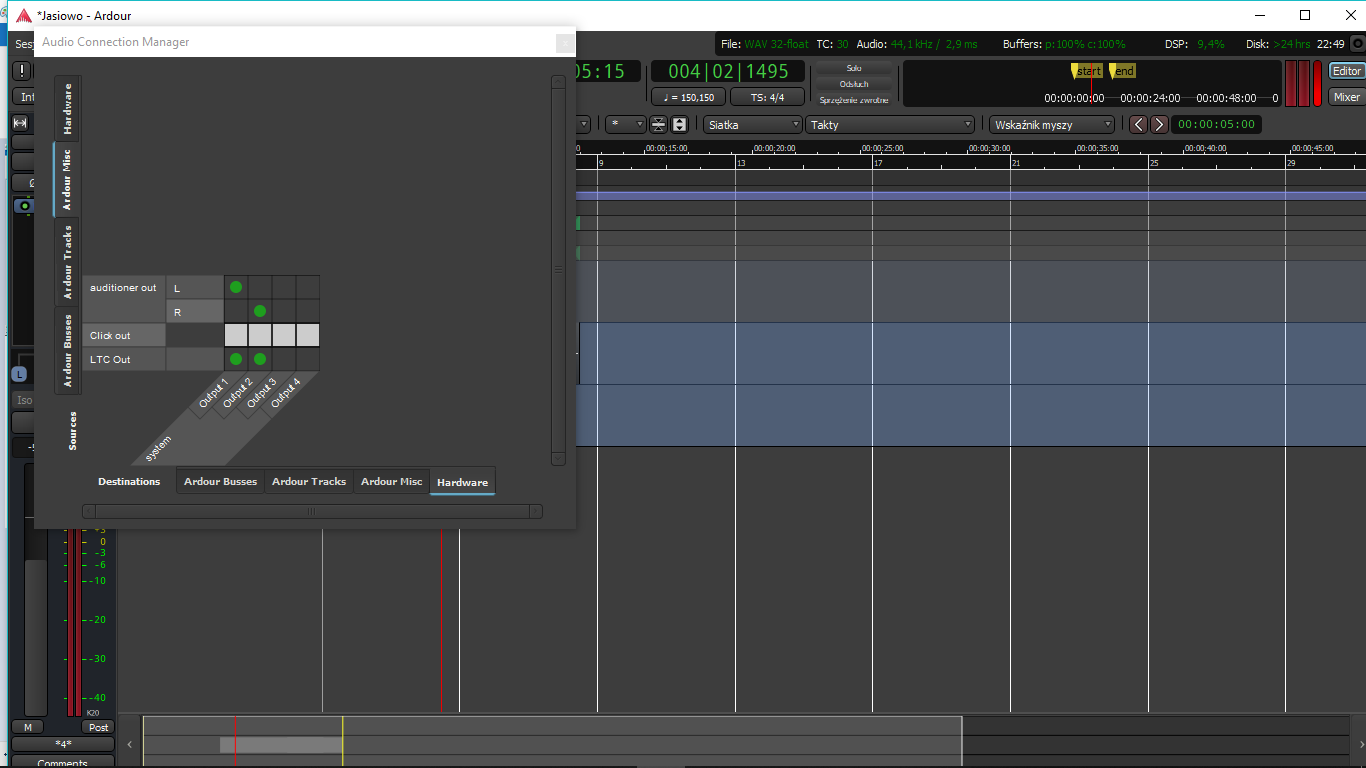The image size is (1366, 768).
Task: Click the left arrow of summary pane
Action: [129, 744]
